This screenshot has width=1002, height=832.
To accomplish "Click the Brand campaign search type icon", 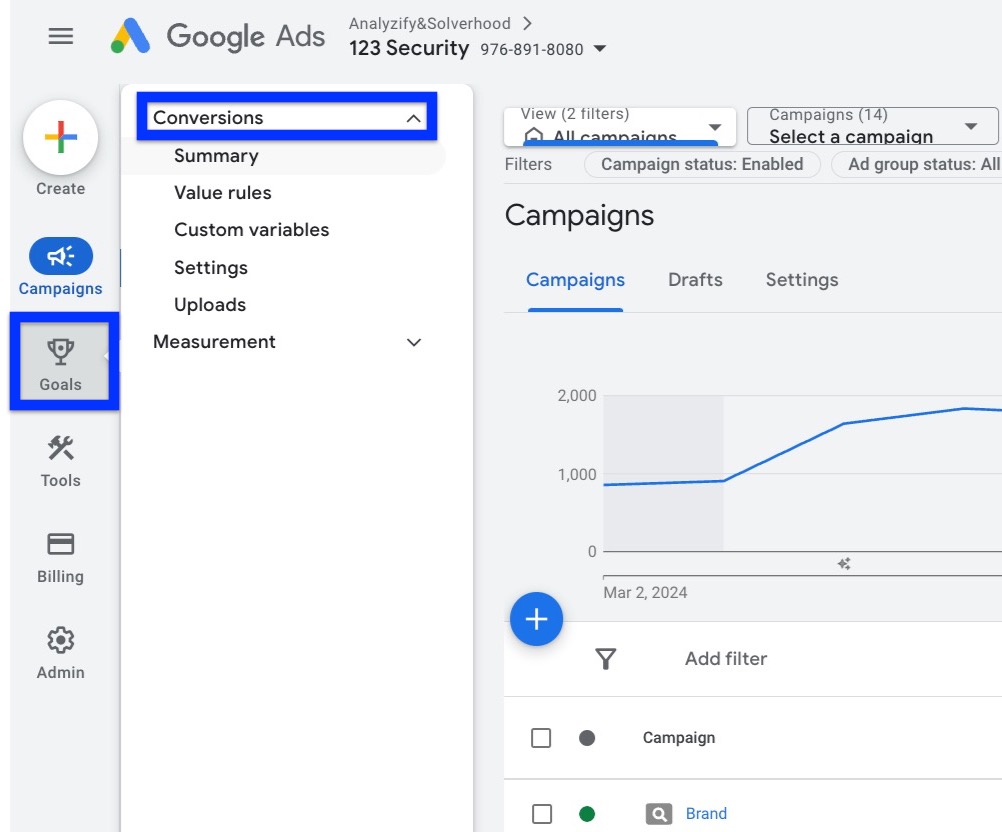I will (x=659, y=814).
